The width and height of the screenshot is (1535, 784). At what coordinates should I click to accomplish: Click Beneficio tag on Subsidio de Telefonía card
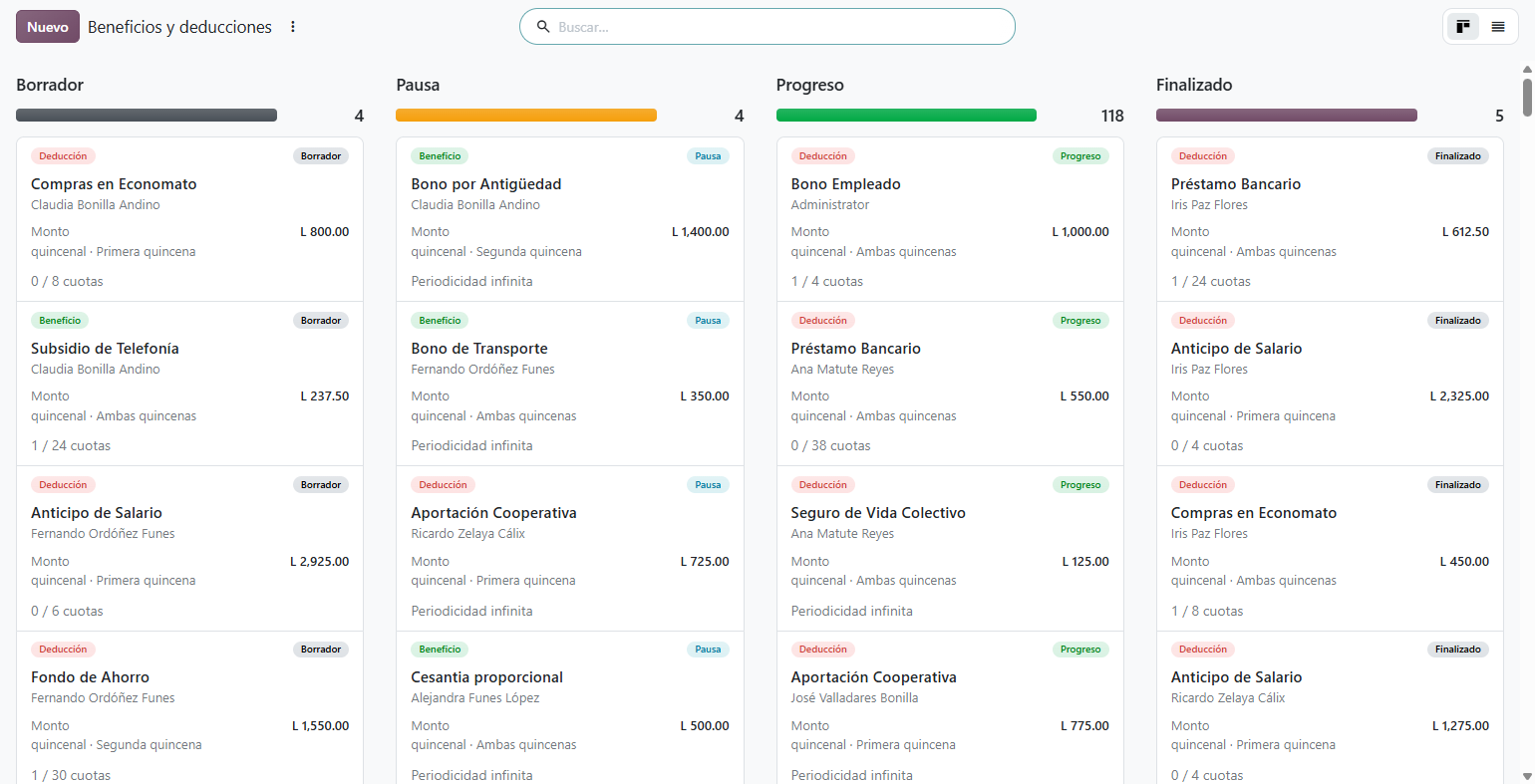click(60, 321)
